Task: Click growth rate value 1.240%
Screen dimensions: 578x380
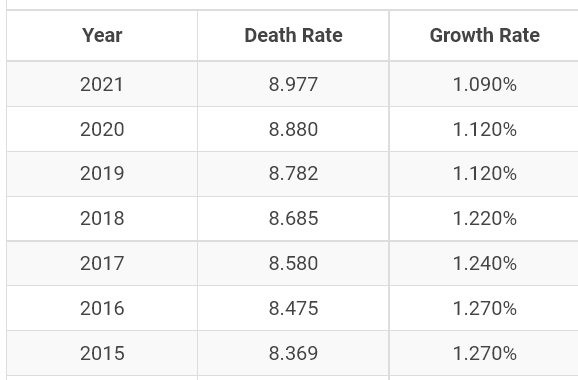Action: [x=484, y=264]
